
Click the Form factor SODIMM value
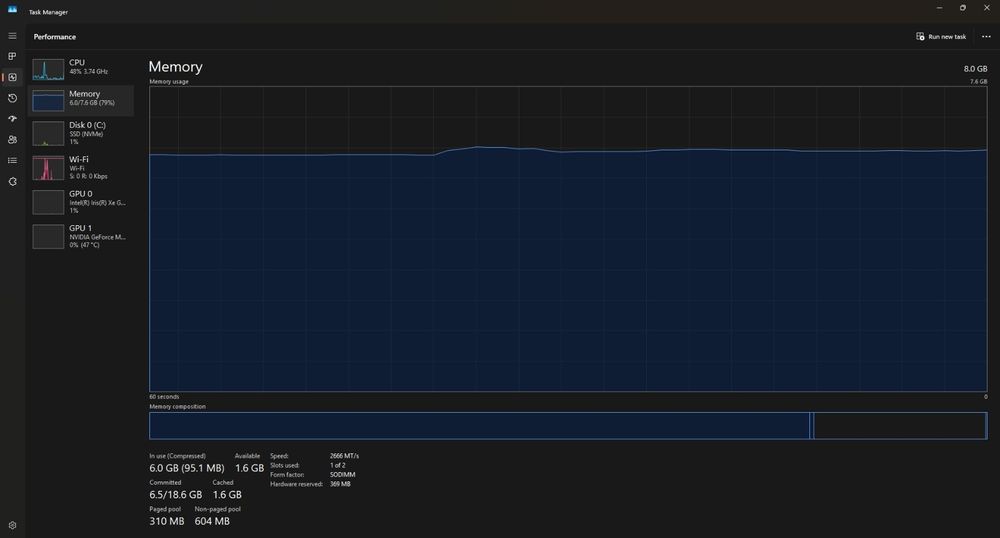pos(342,475)
